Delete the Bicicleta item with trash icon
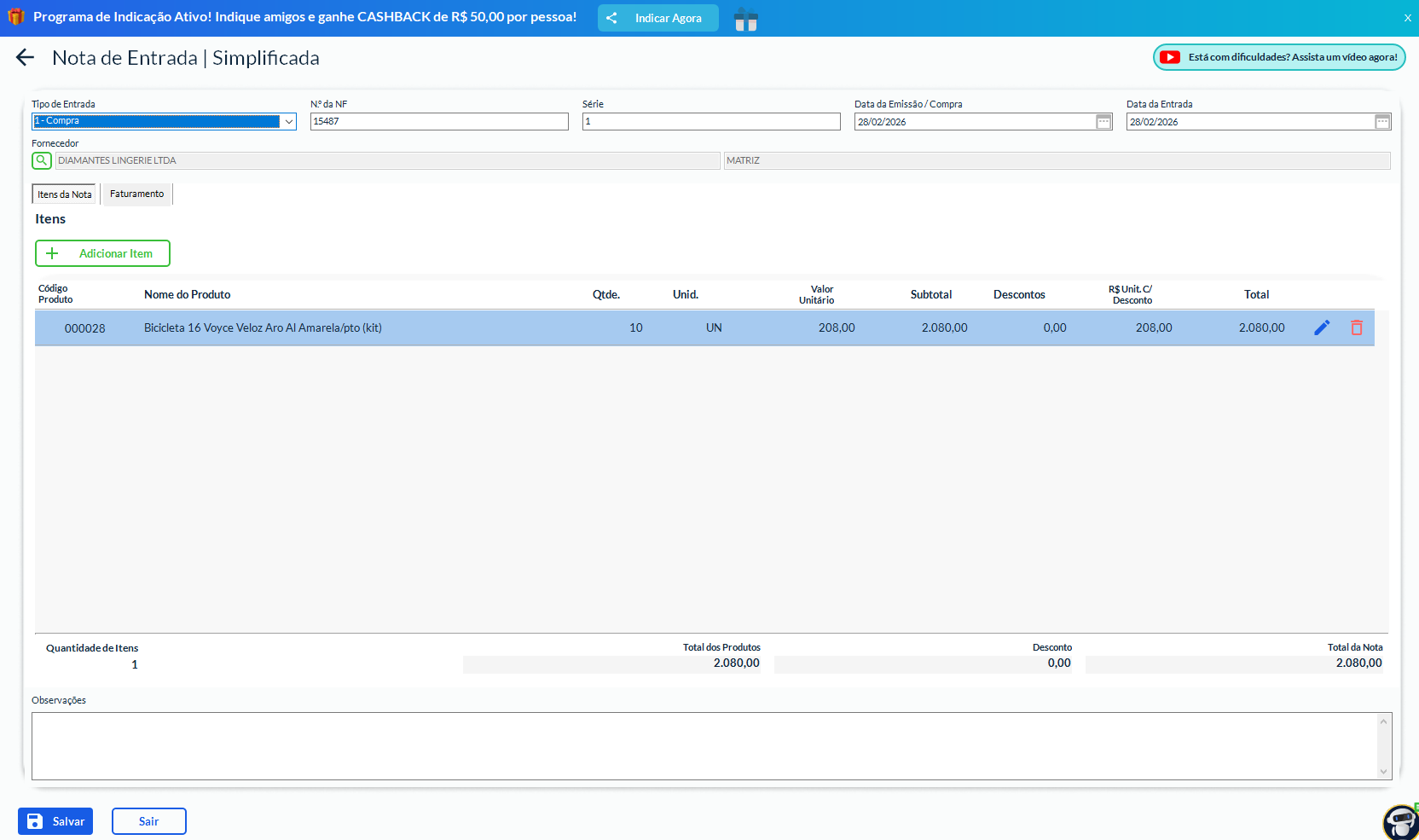The image size is (1419, 840). tap(1356, 328)
